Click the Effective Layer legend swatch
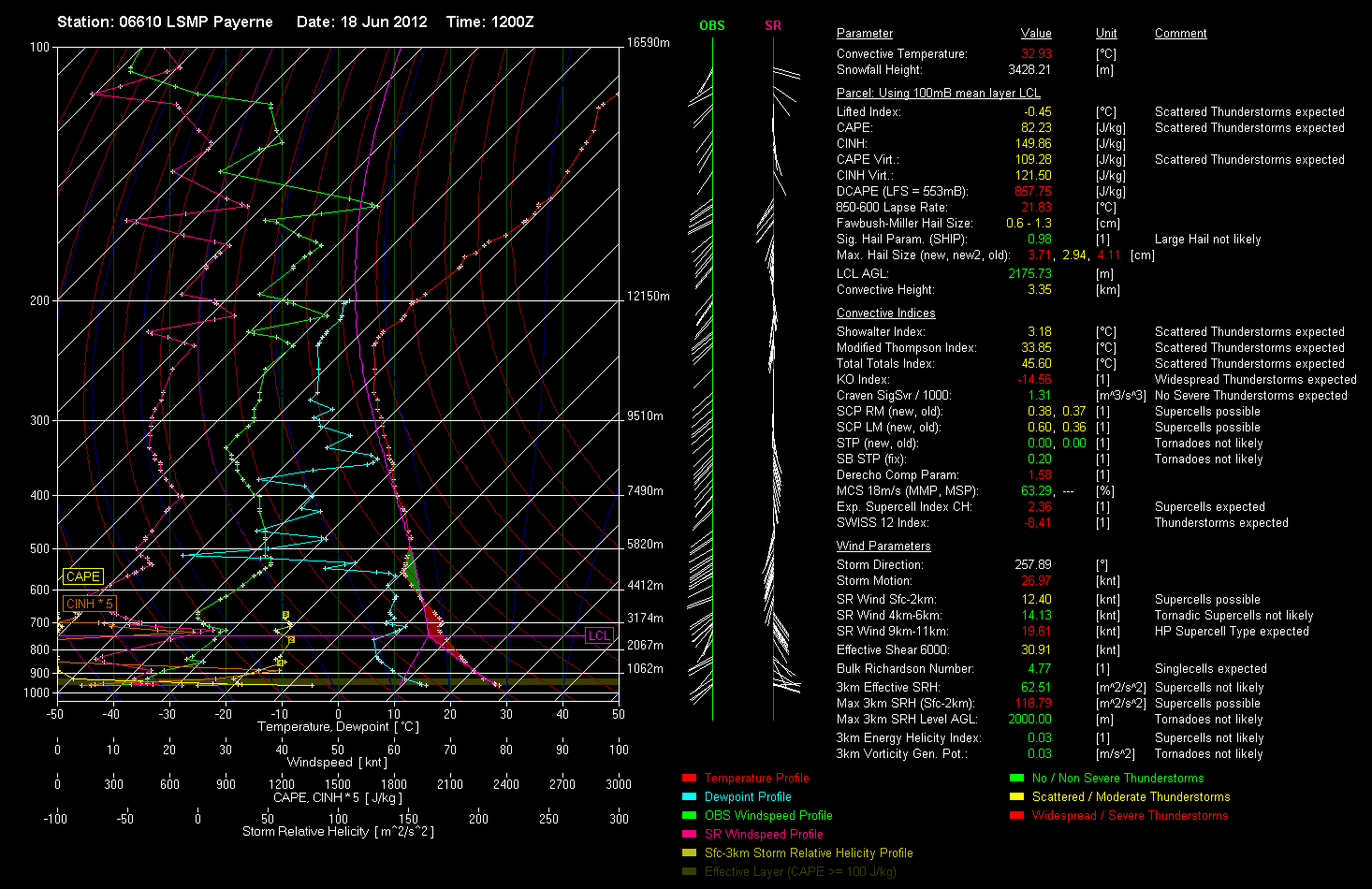 [x=689, y=871]
